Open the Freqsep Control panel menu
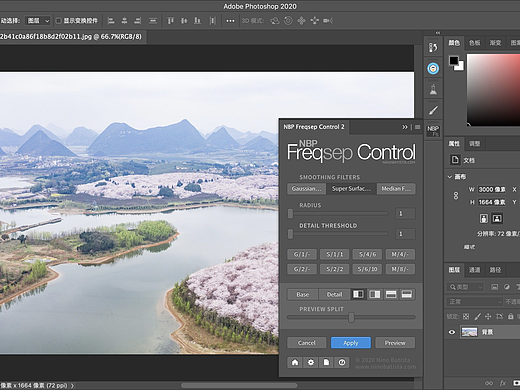Image resolution: width=520 pixels, height=390 pixels. (418, 127)
